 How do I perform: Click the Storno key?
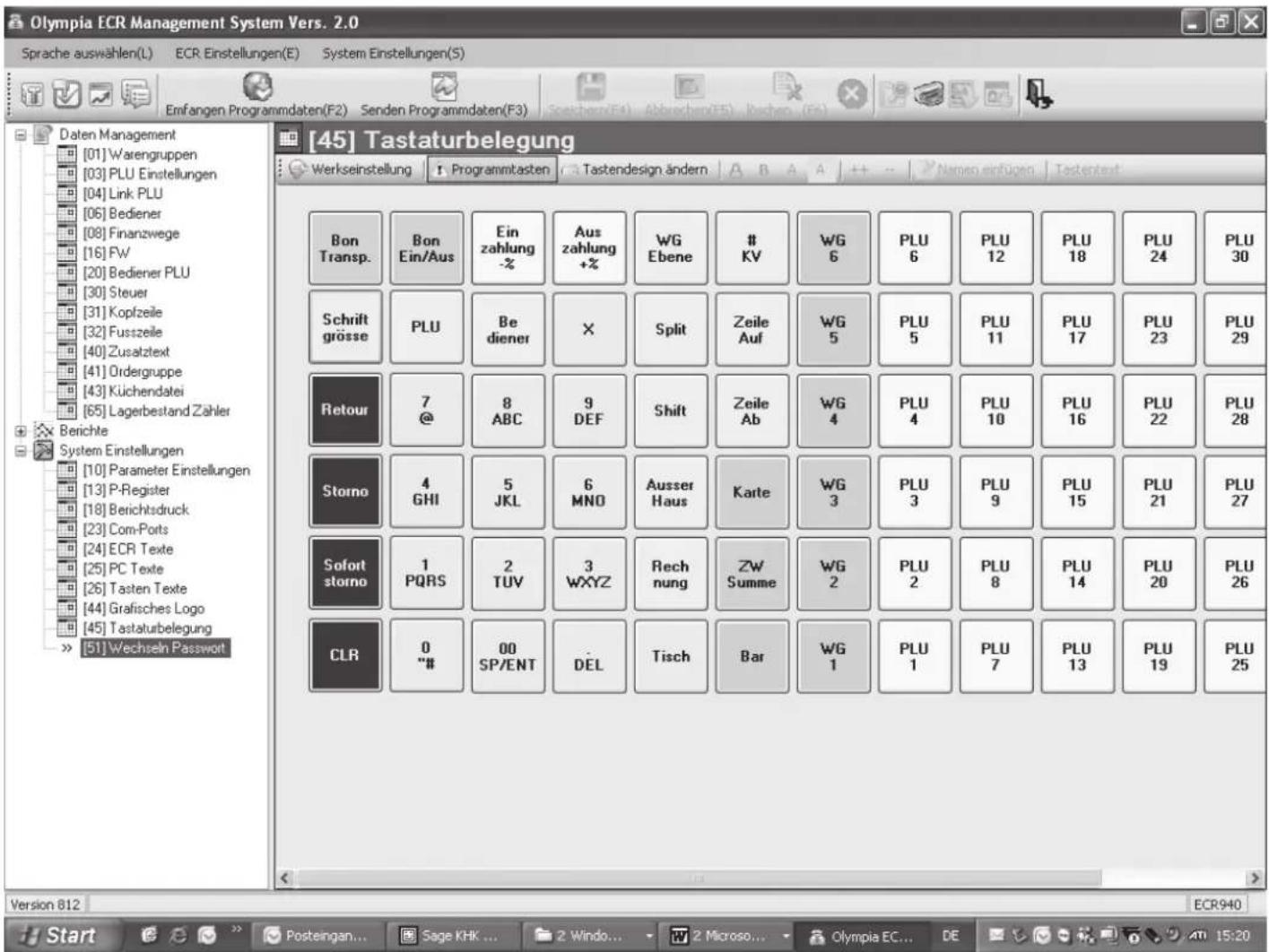pos(345,491)
